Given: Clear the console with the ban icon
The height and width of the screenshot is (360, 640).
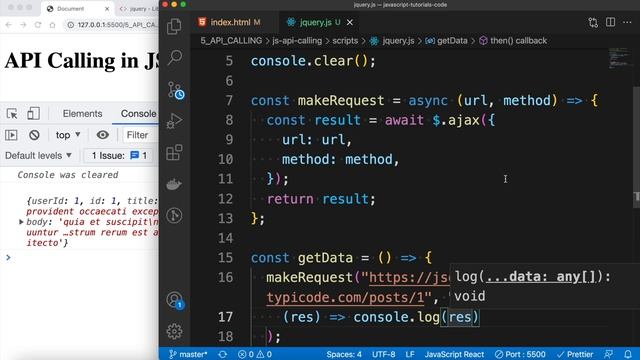Looking at the screenshot, I should (x=34, y=135).
